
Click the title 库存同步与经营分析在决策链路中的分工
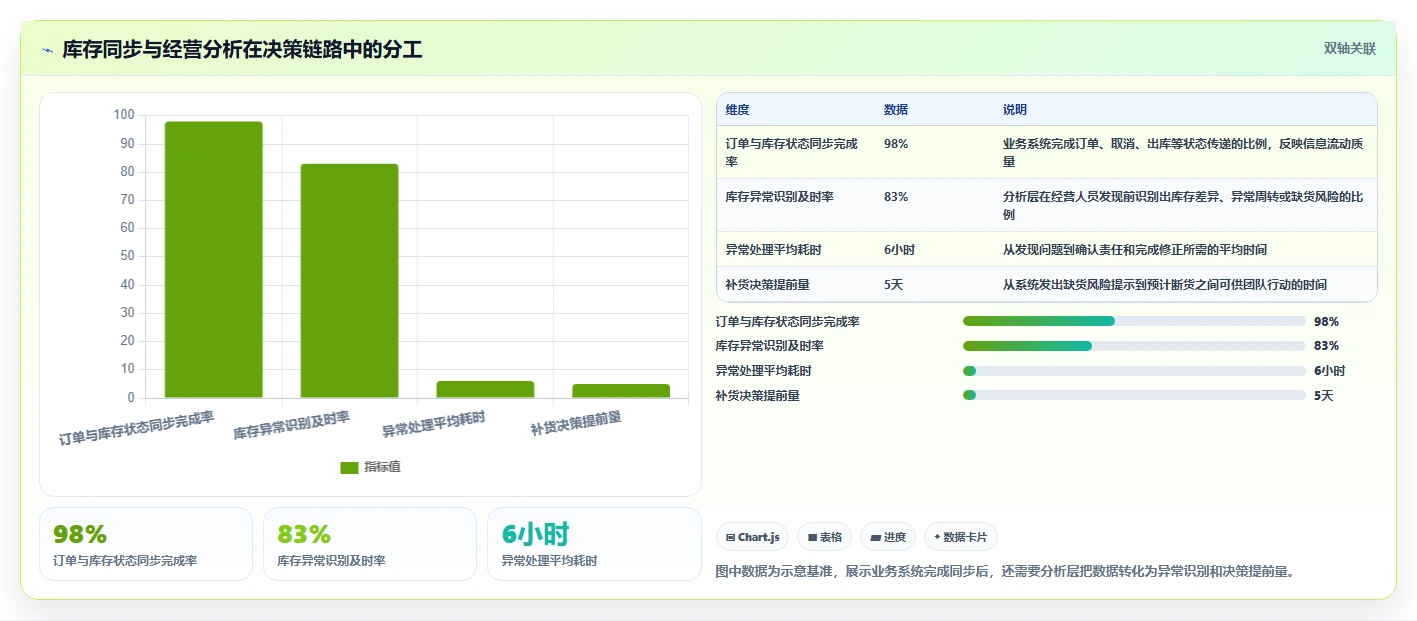click(242, 50)
